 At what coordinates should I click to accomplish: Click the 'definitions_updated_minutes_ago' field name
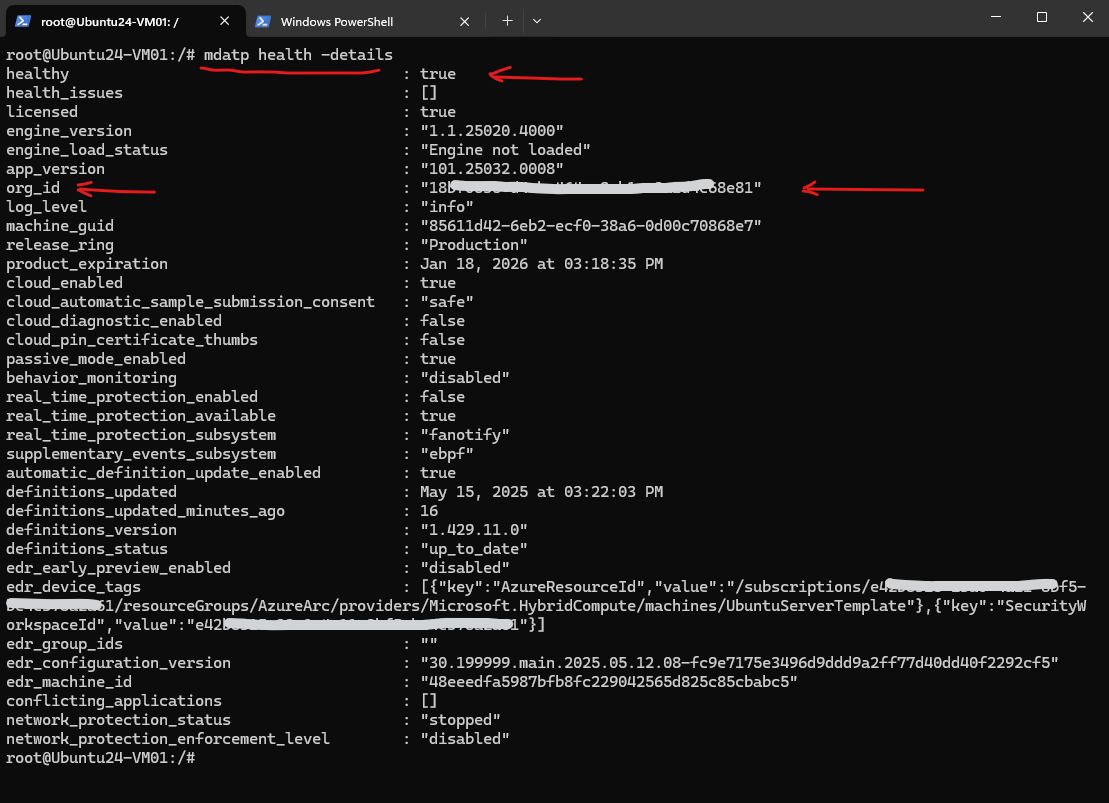point(145,511)
